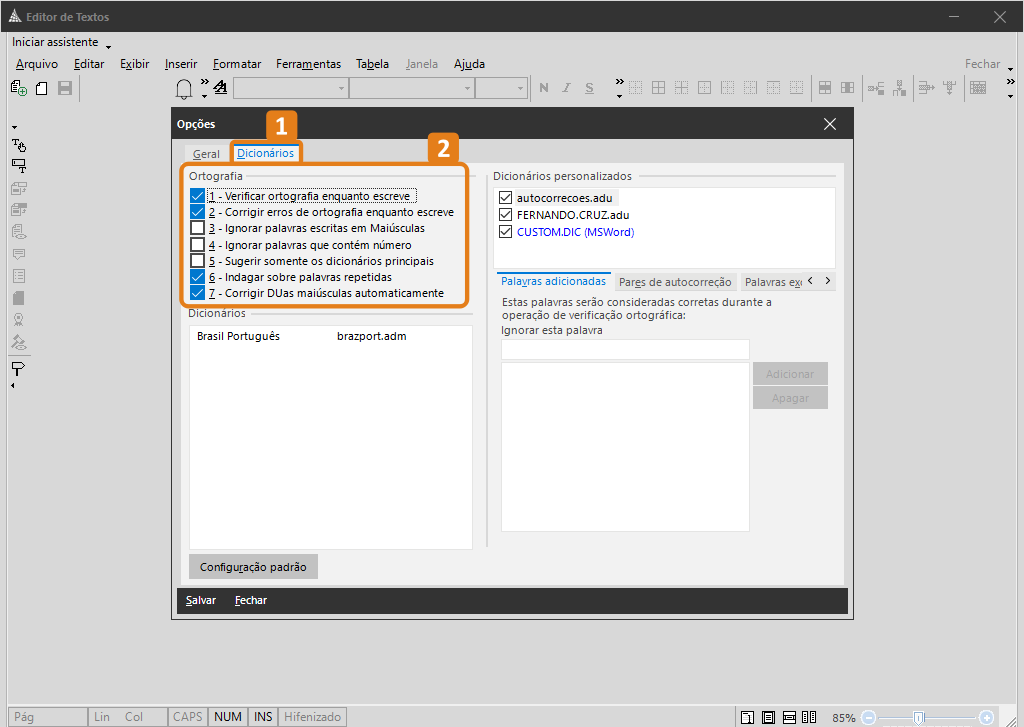Switch to the Pares de autocorreção tab

(675, 282)
